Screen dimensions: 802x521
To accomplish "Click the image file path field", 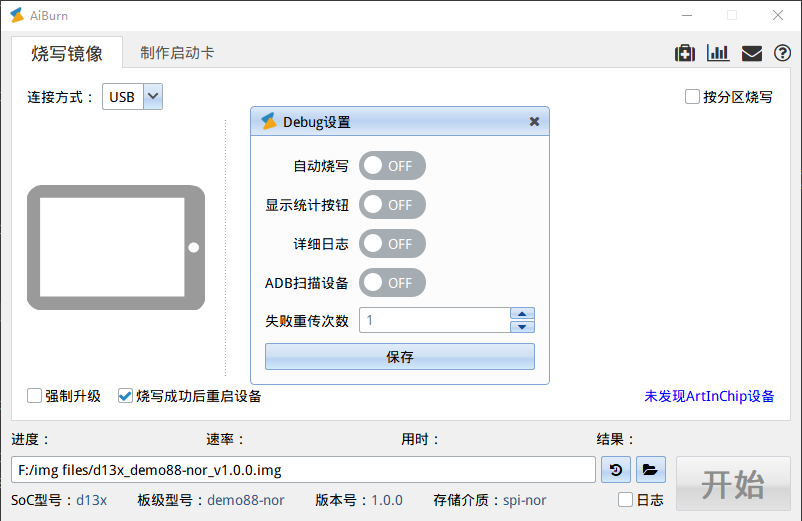I will (303, 469).
